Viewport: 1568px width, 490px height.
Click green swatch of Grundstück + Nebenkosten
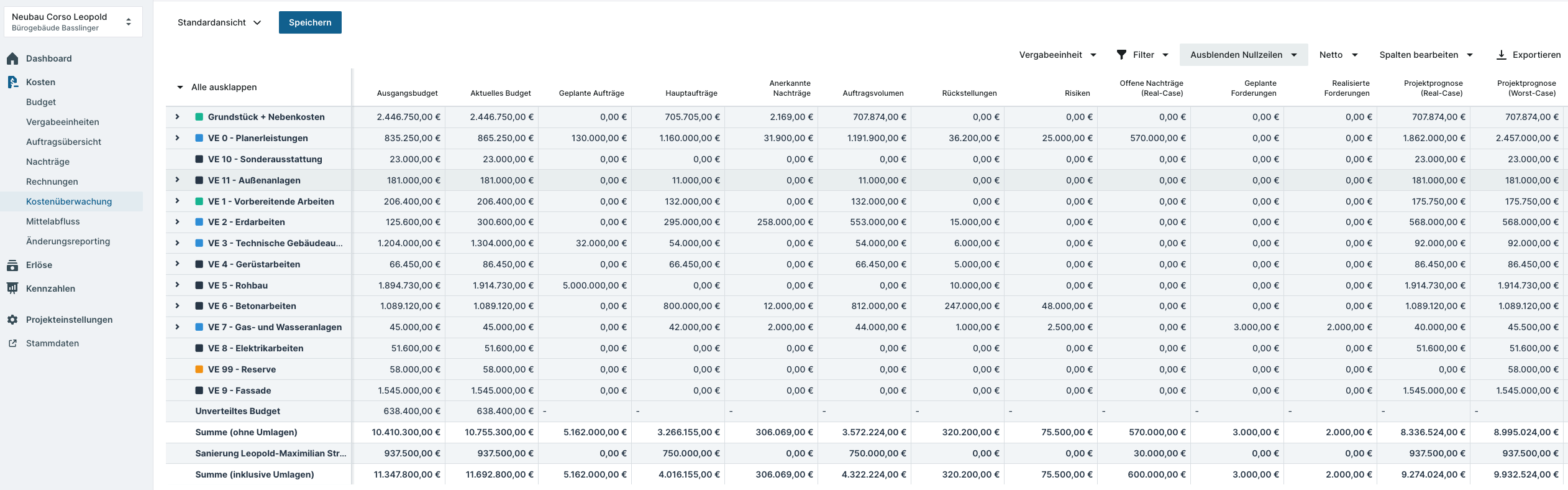coord(199,117)
